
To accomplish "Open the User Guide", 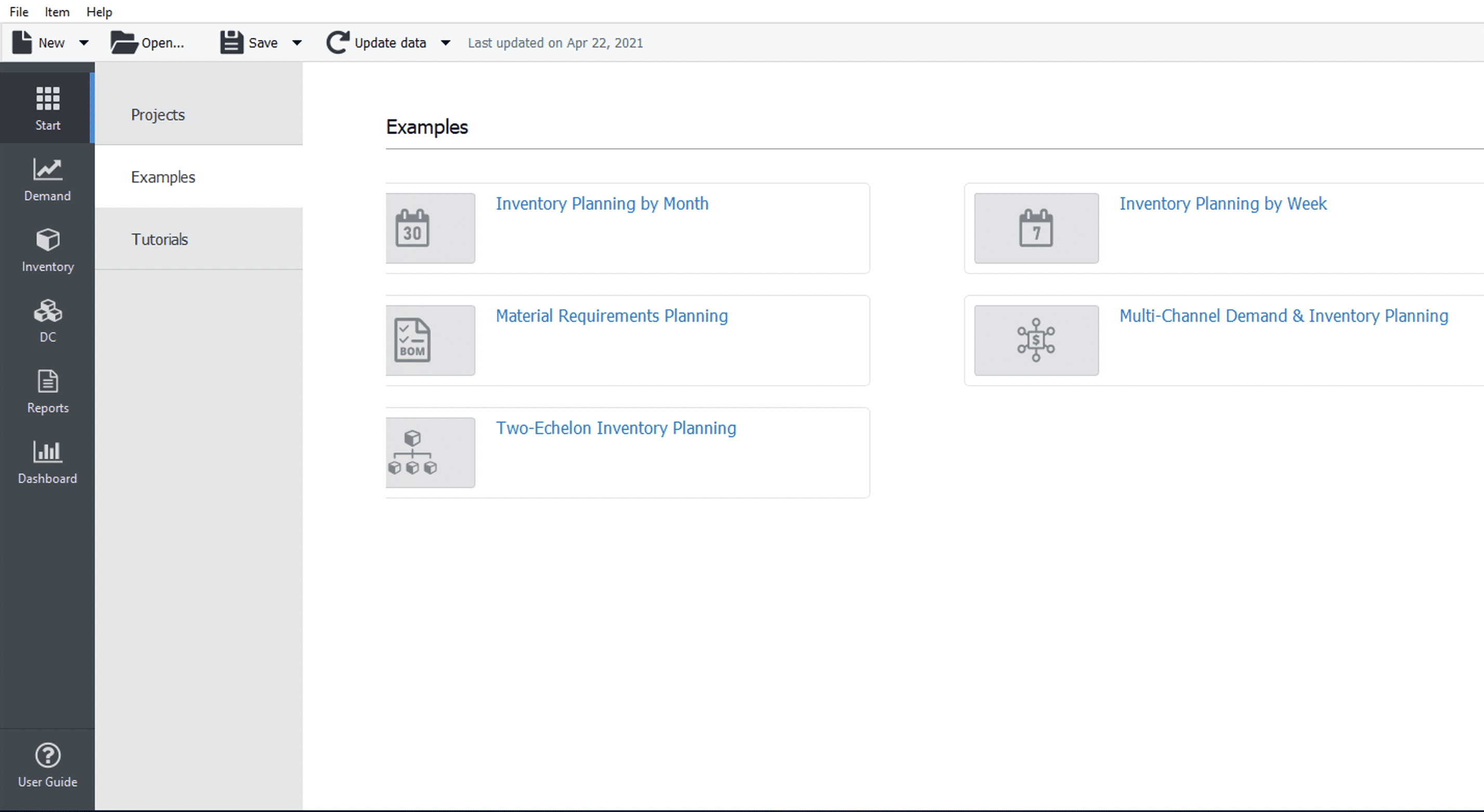I will pyautogui.click(x=47, y=764).
